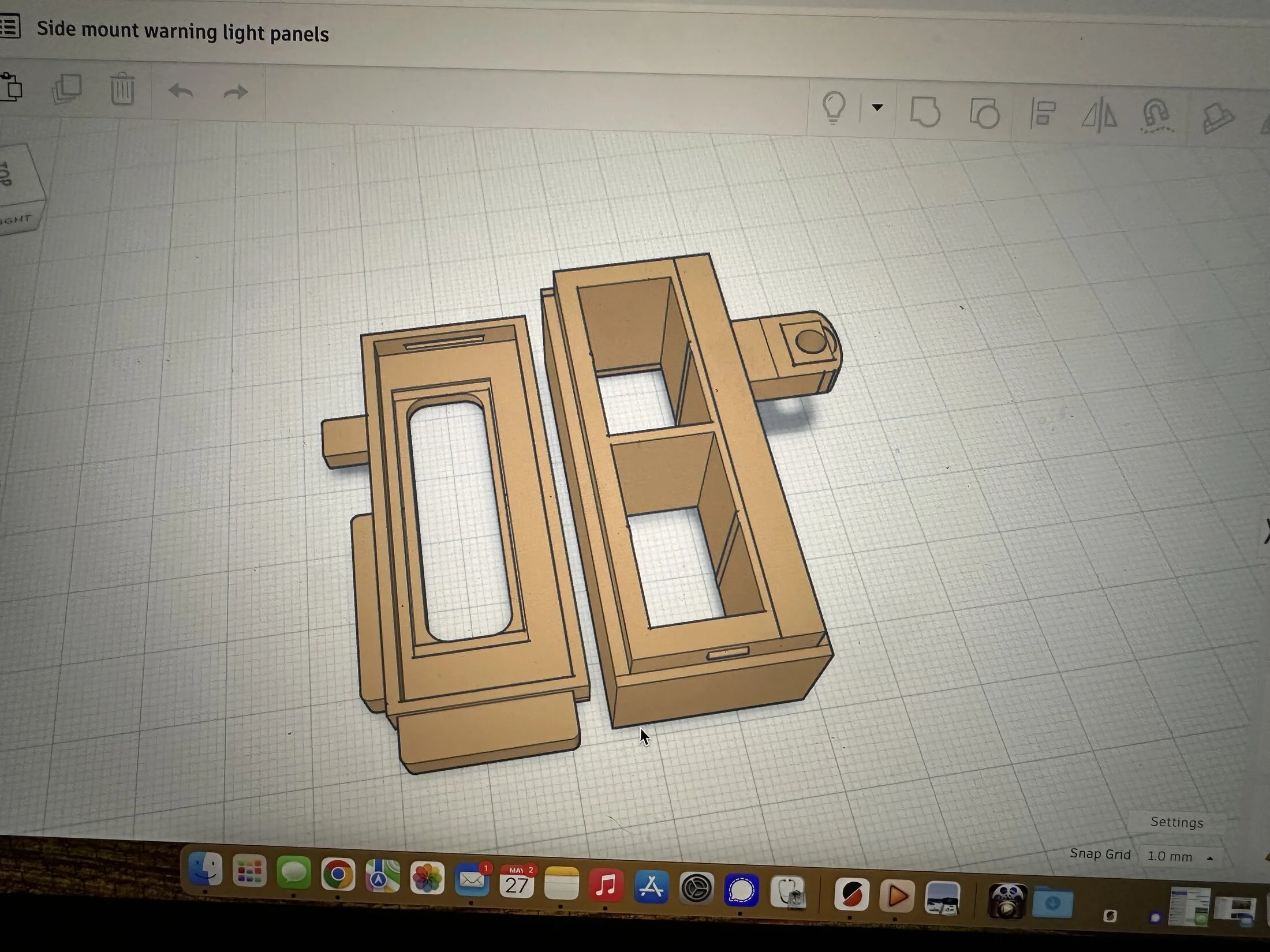The image size is (1270, 952).
Task: Open Calendar showing 27 in dock
Action: [x=517, y=882]
